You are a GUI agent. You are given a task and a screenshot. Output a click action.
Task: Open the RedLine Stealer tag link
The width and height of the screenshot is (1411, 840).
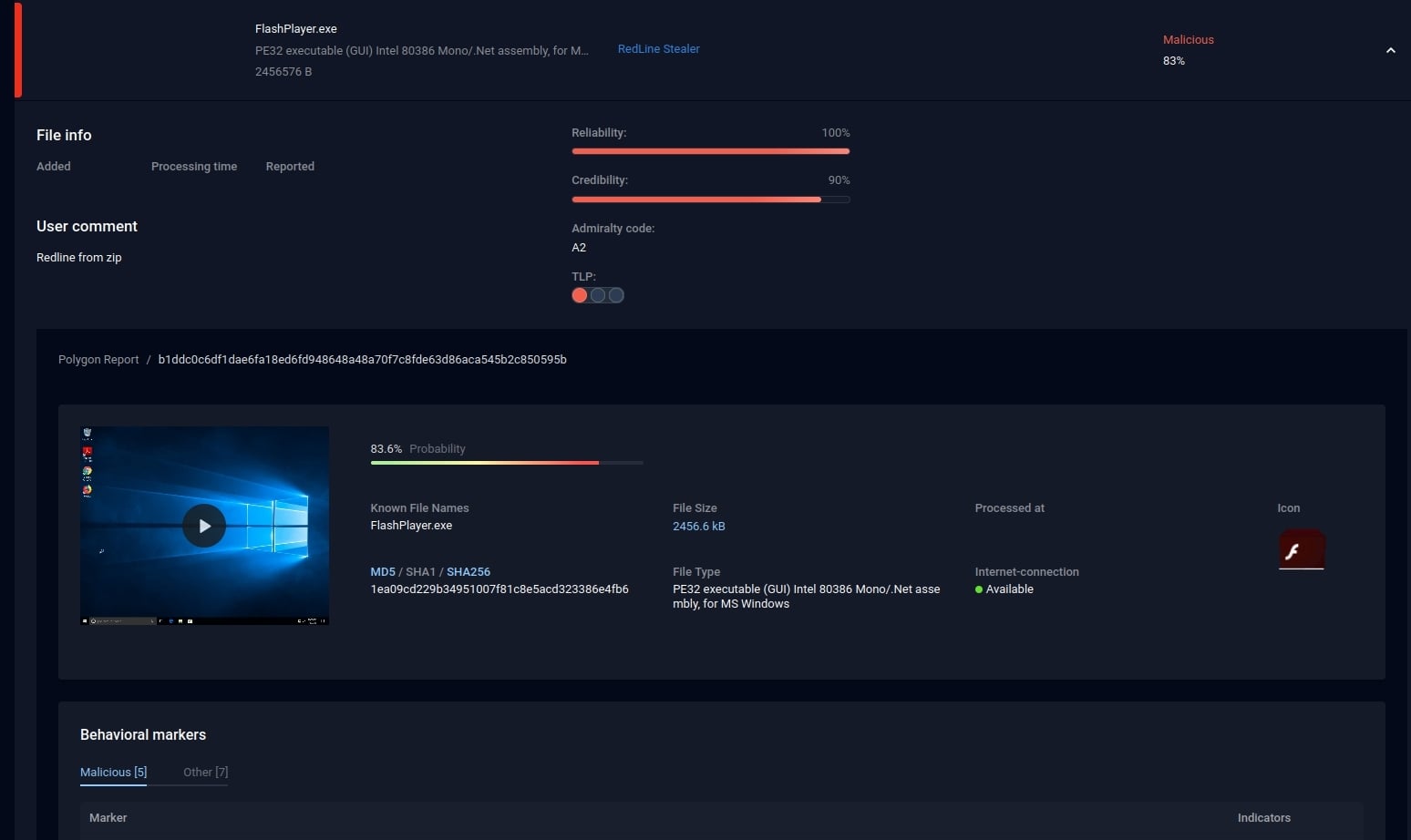(x=658, y=48)
